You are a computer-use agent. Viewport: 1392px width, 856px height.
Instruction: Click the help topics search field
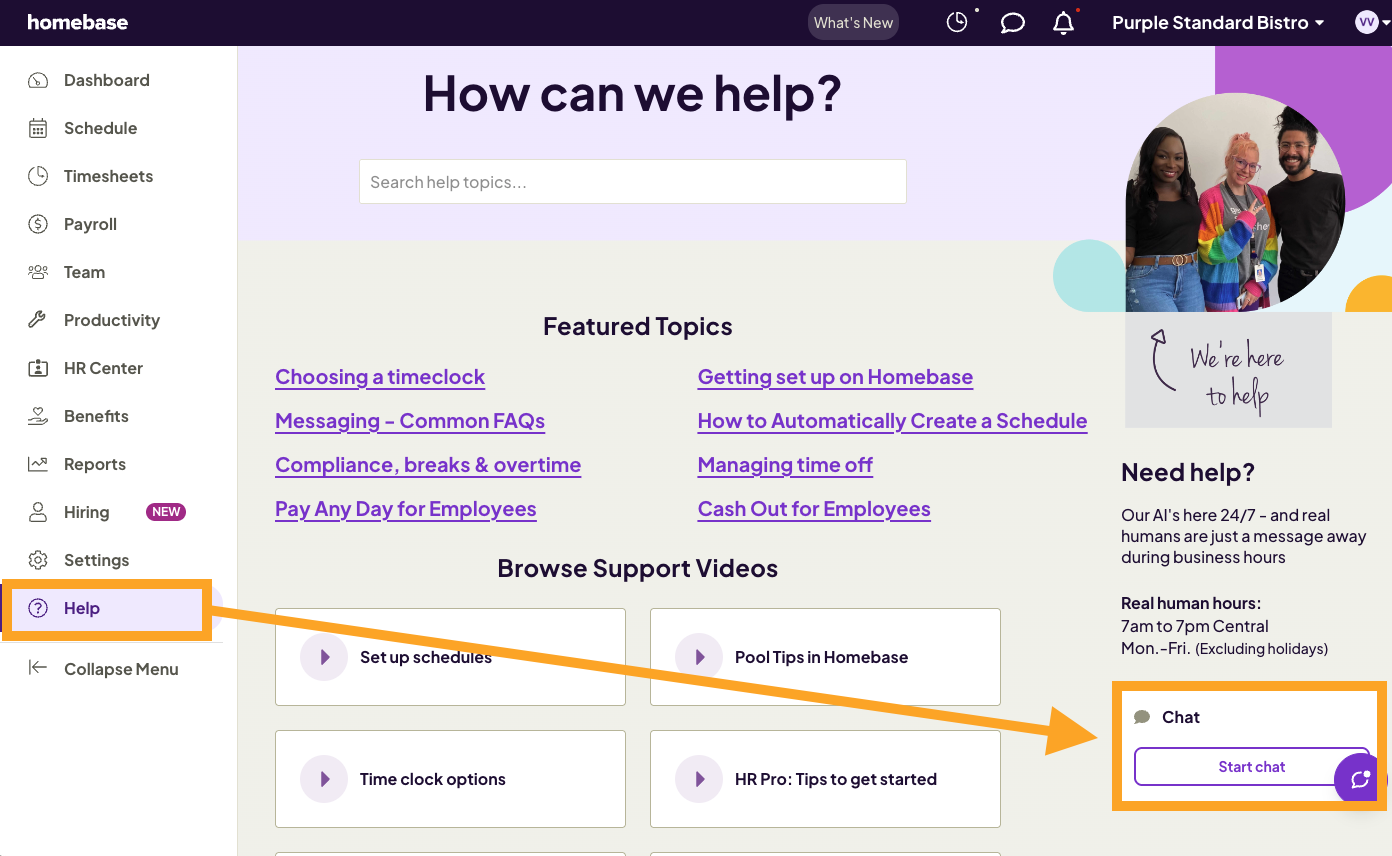632,181
